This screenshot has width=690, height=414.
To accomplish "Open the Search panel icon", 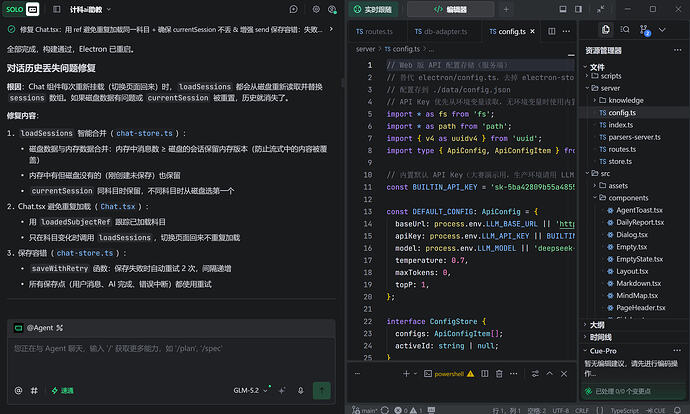I will coord(624,29).
